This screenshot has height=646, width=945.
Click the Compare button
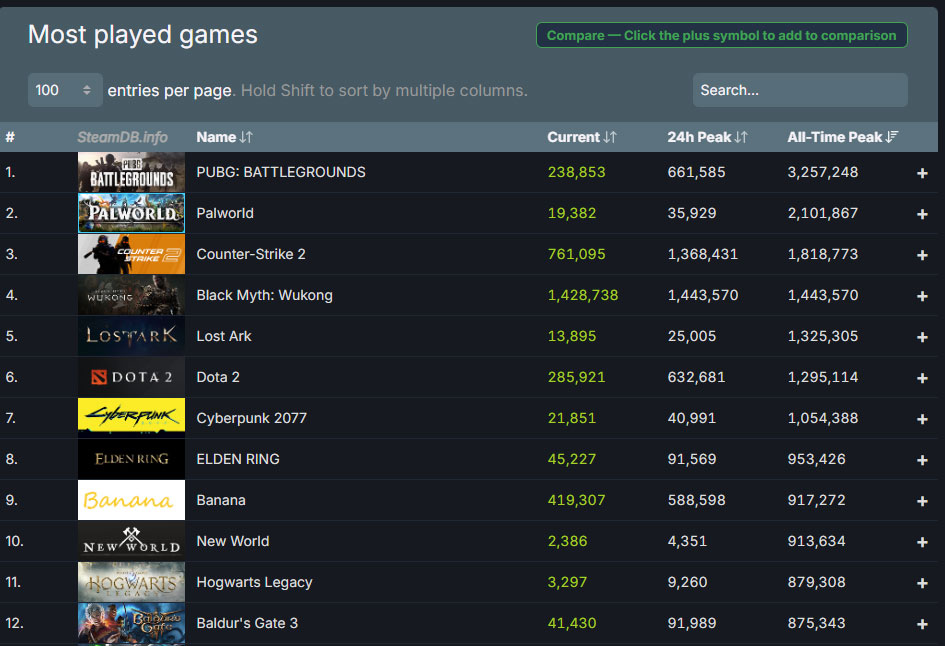point(721,35)
